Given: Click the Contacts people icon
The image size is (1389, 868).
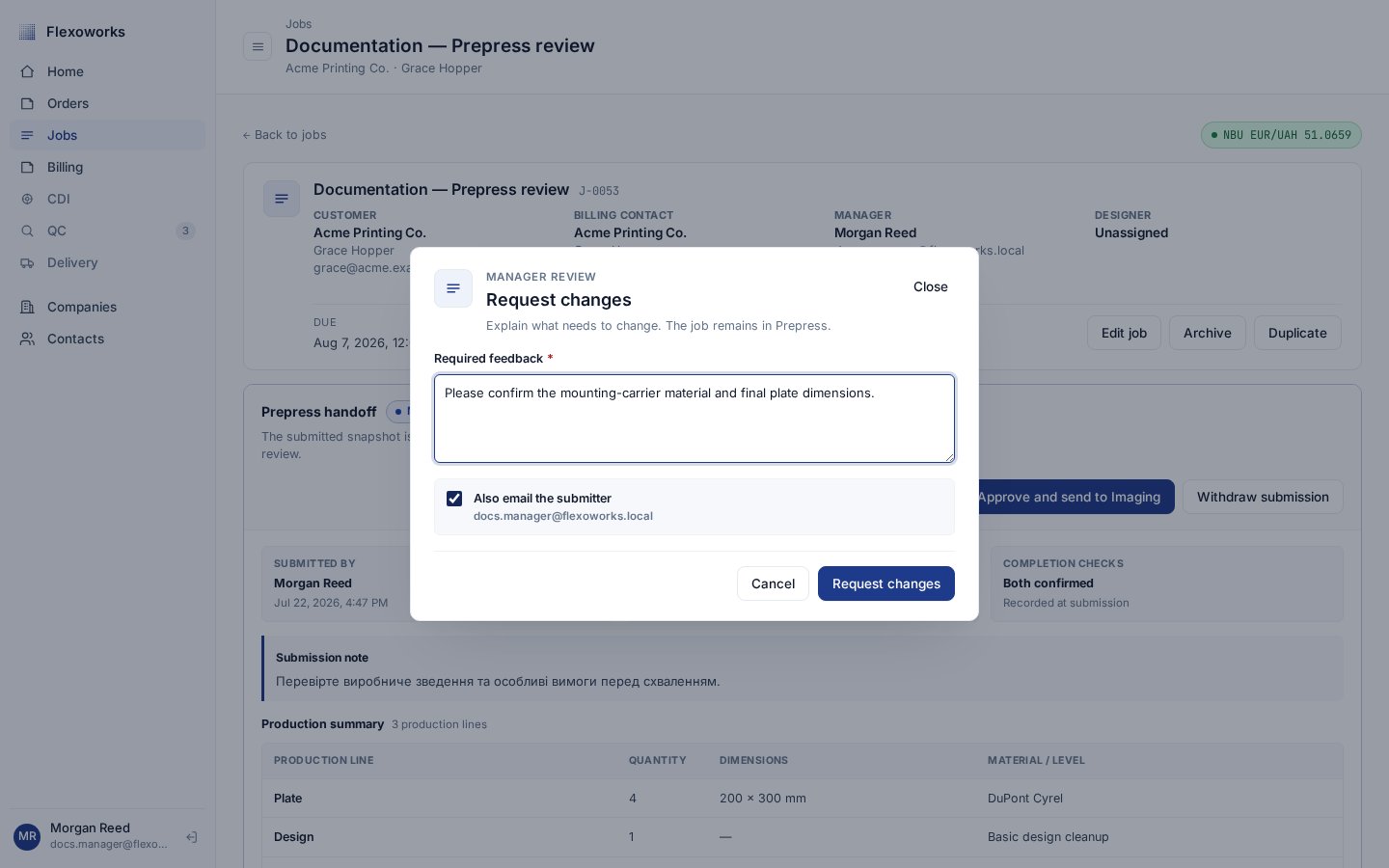Looking at the screenshot, I should 27,339.
